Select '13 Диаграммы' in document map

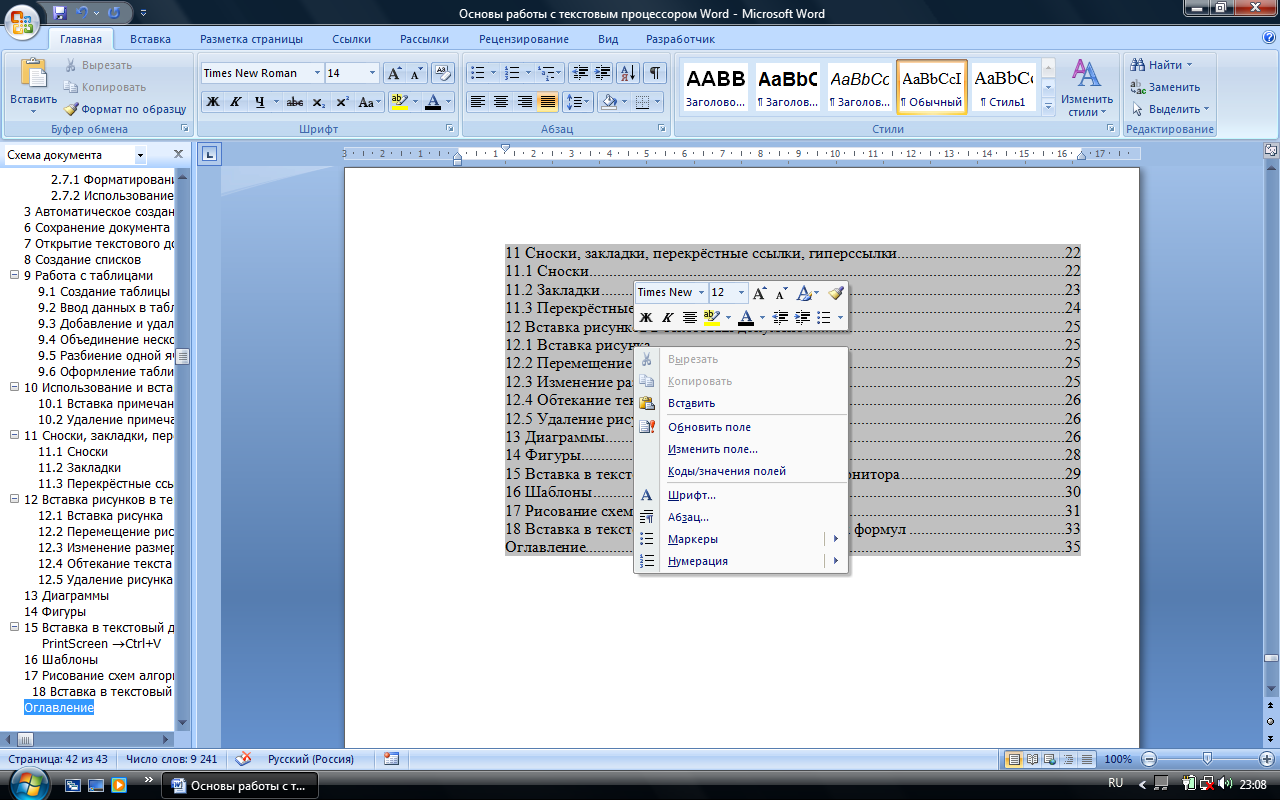[67, 595]
